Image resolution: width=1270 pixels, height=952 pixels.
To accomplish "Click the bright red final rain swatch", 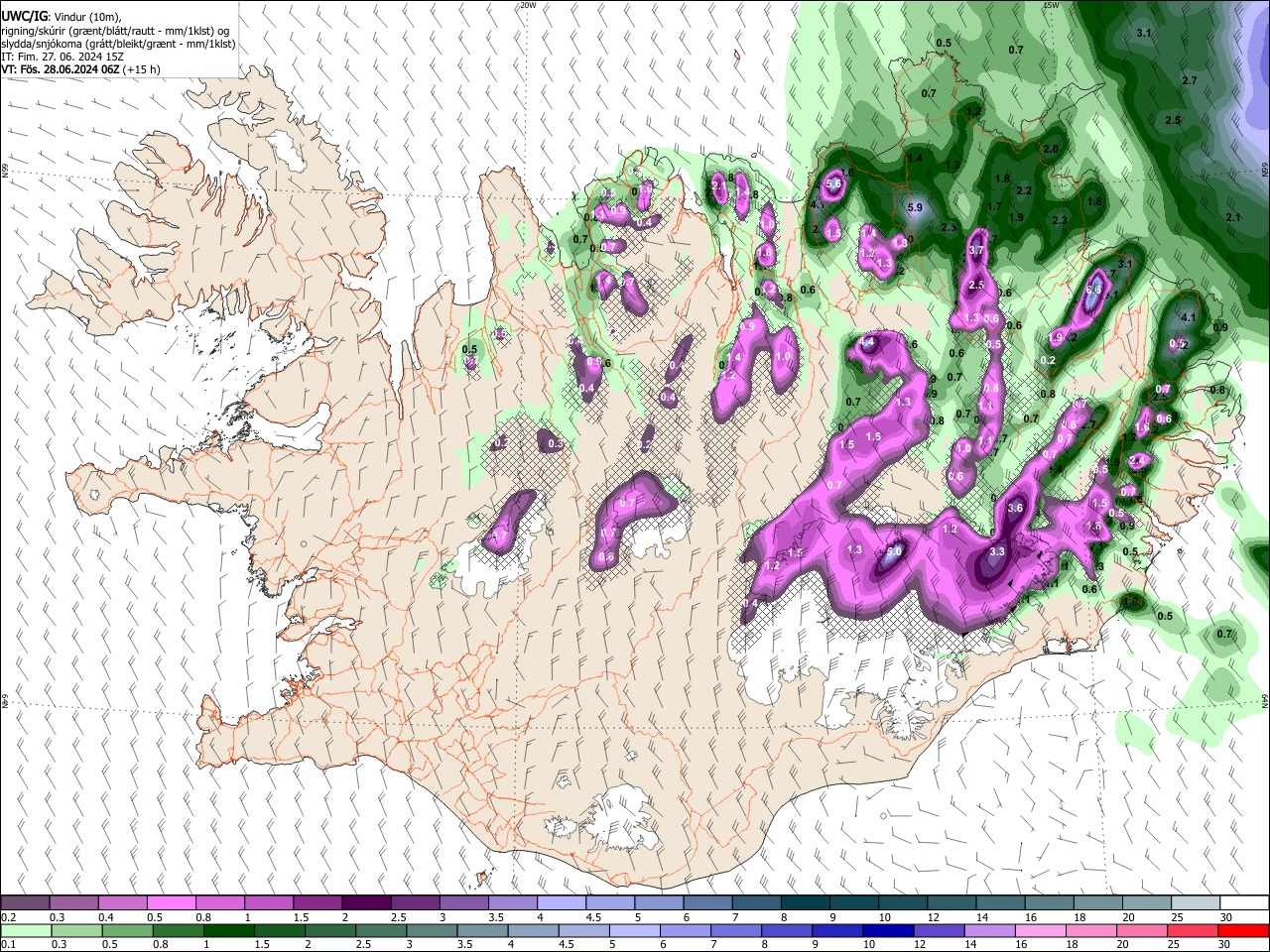I will tap(1243, 930).
